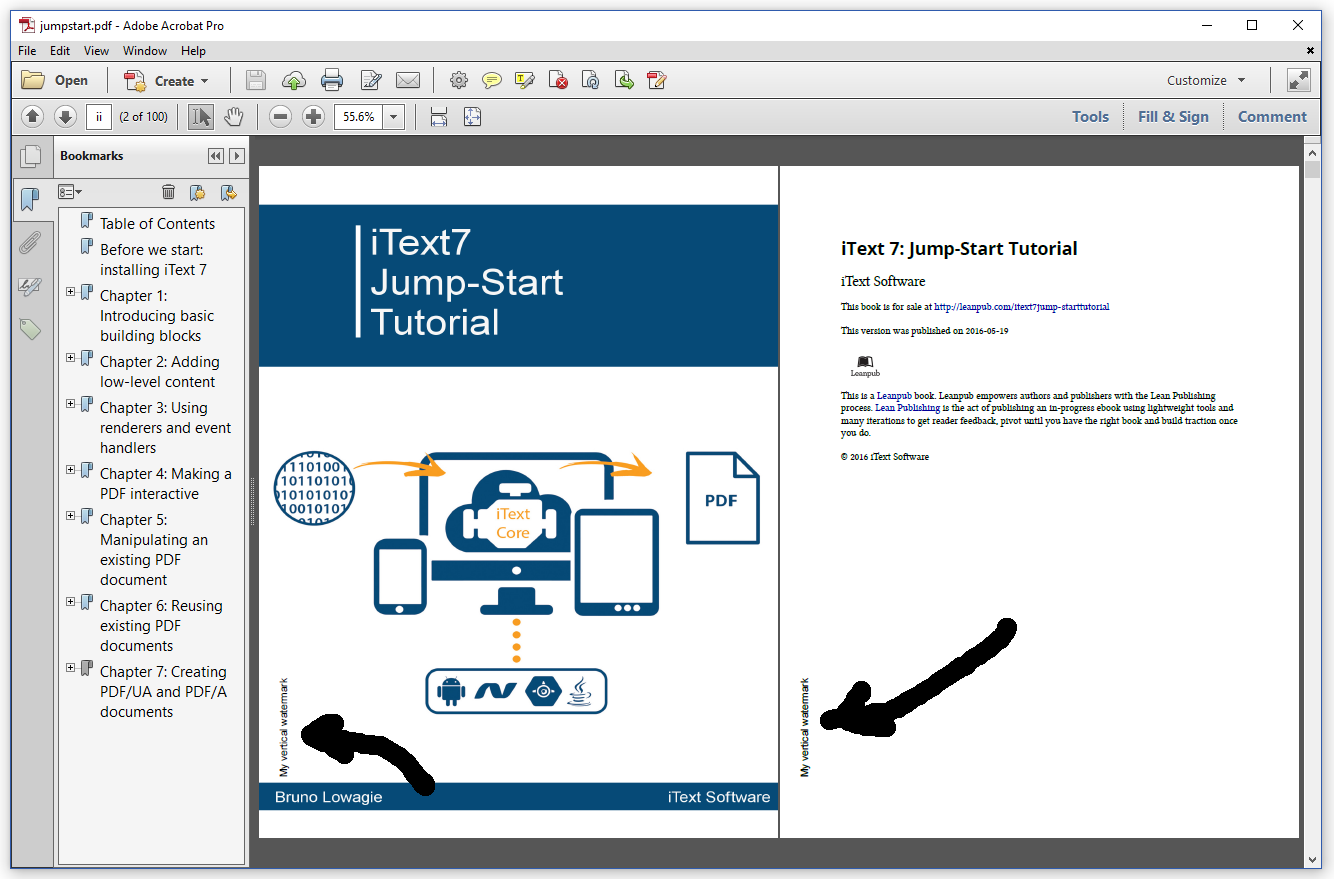The width and height of the screenshot is (1334, 879).
Task: Click the Lean Publishing hyperlink
Action: (x=907, y=408)
